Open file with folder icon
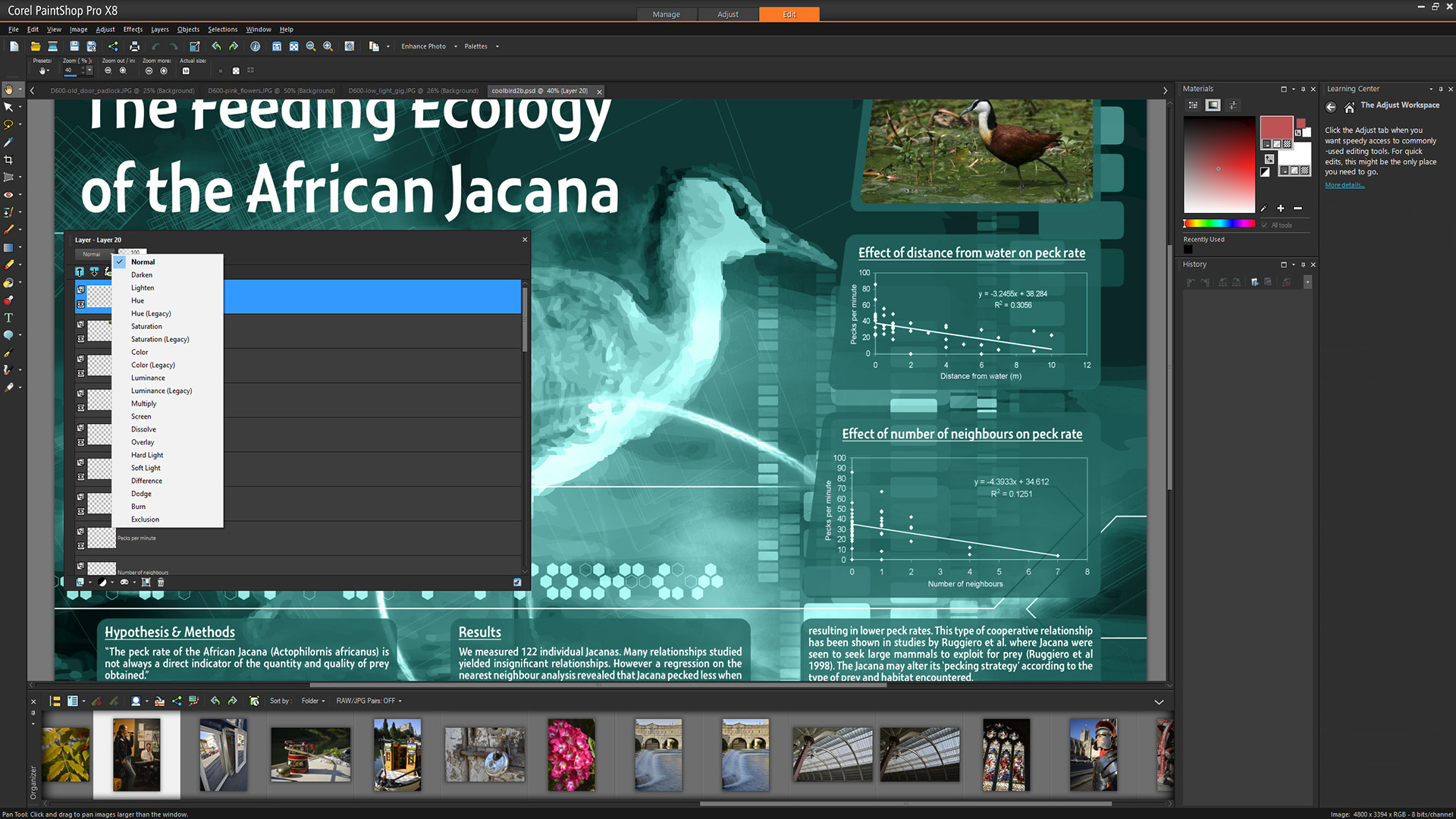This screenshot has height=819, width=1456. [x=35, y=46]
